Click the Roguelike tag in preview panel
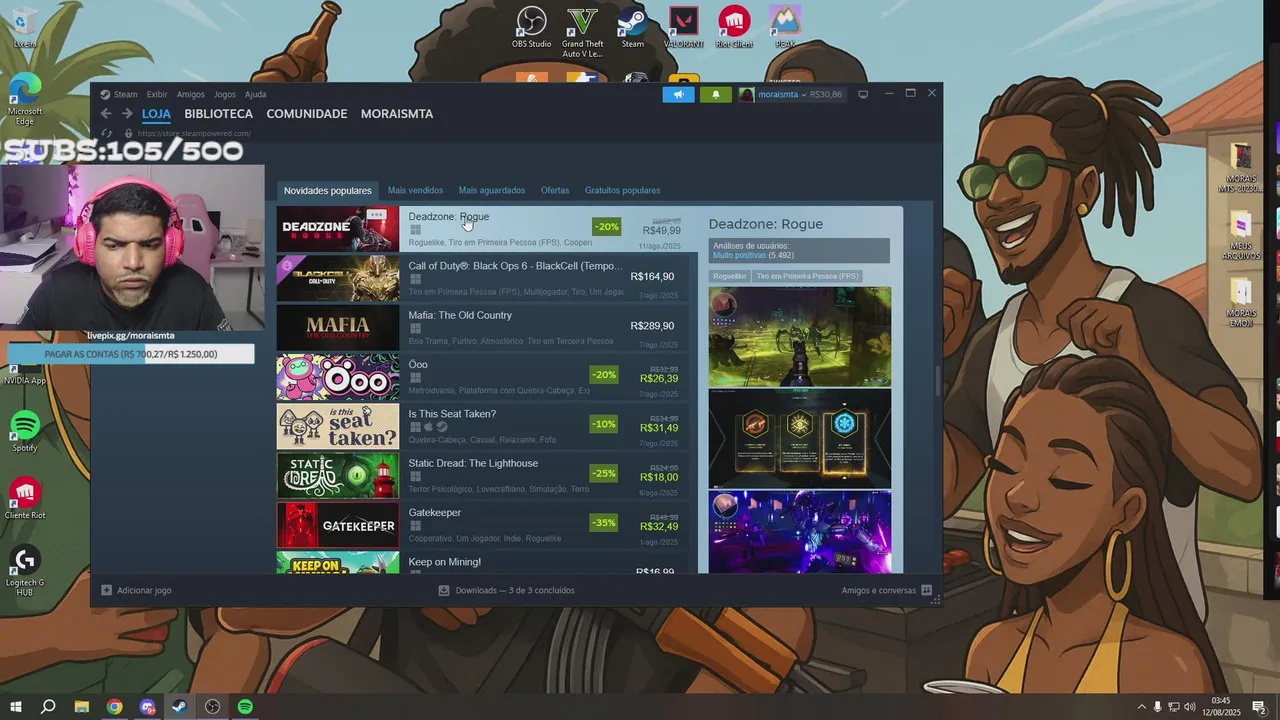1280x720 pixels. pos(729,276)
